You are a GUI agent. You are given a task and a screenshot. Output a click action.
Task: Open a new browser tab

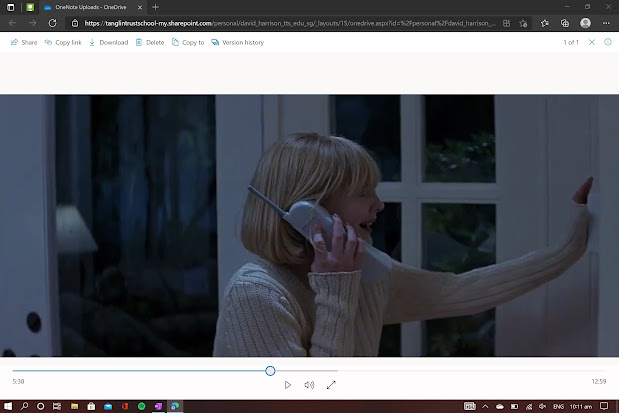pyautogui.click(x=156, y=7)
